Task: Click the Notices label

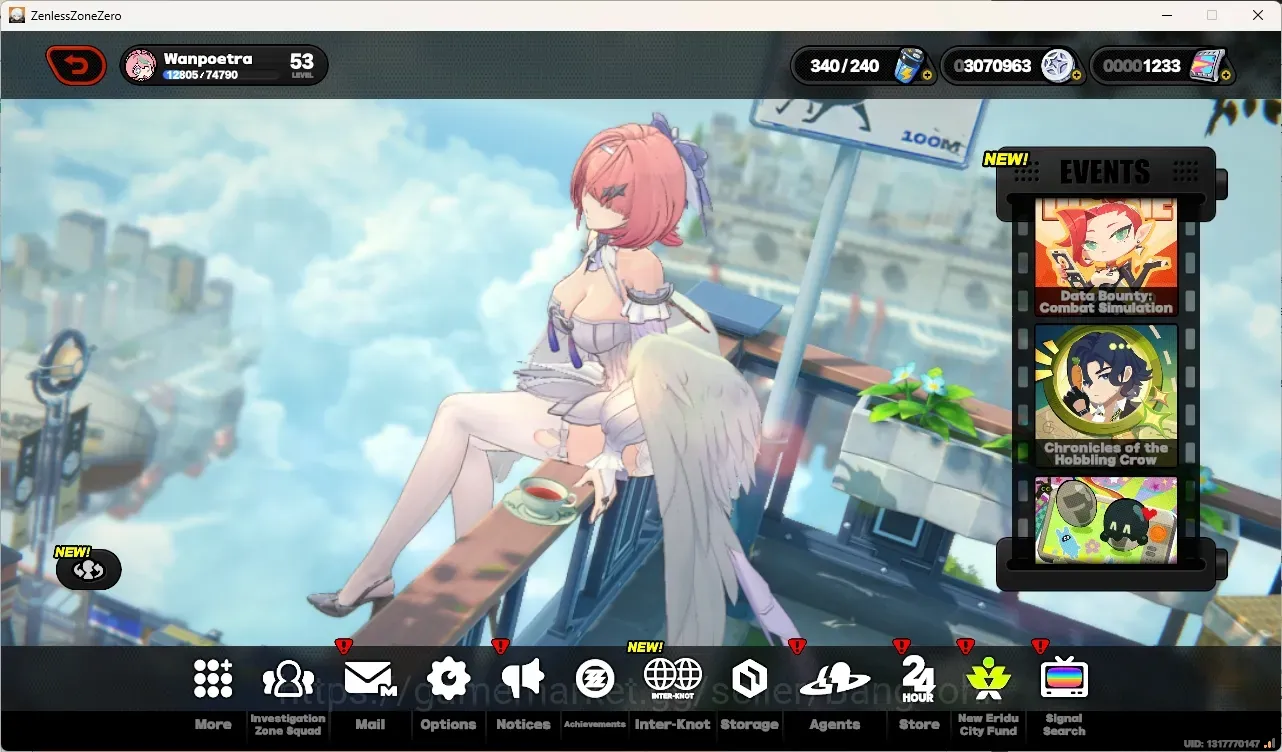Action: coord(523,725)
